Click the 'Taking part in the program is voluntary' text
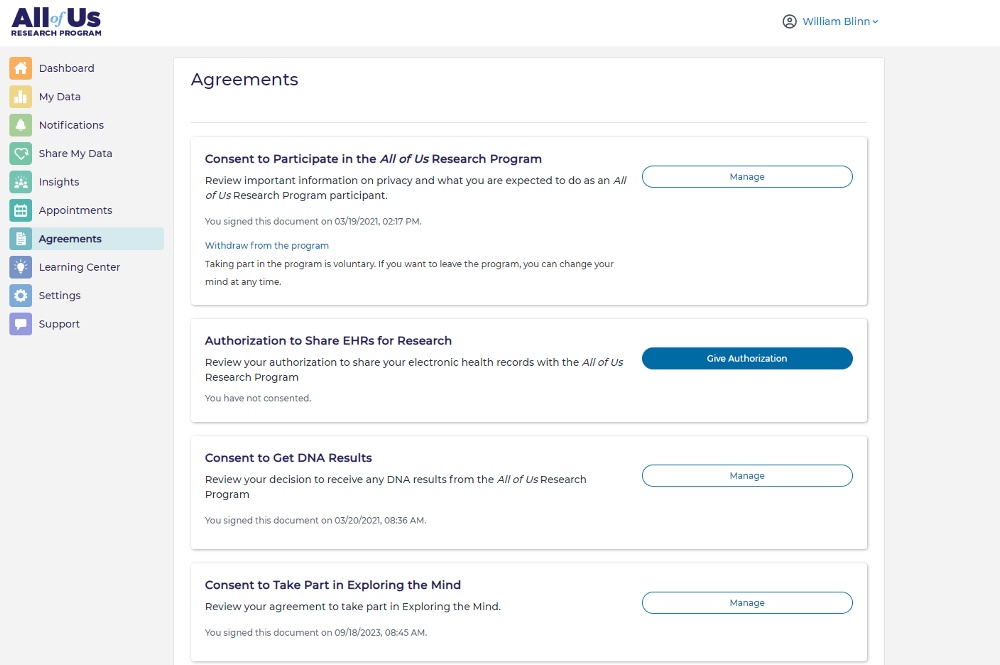 click(x=409, y=273)
